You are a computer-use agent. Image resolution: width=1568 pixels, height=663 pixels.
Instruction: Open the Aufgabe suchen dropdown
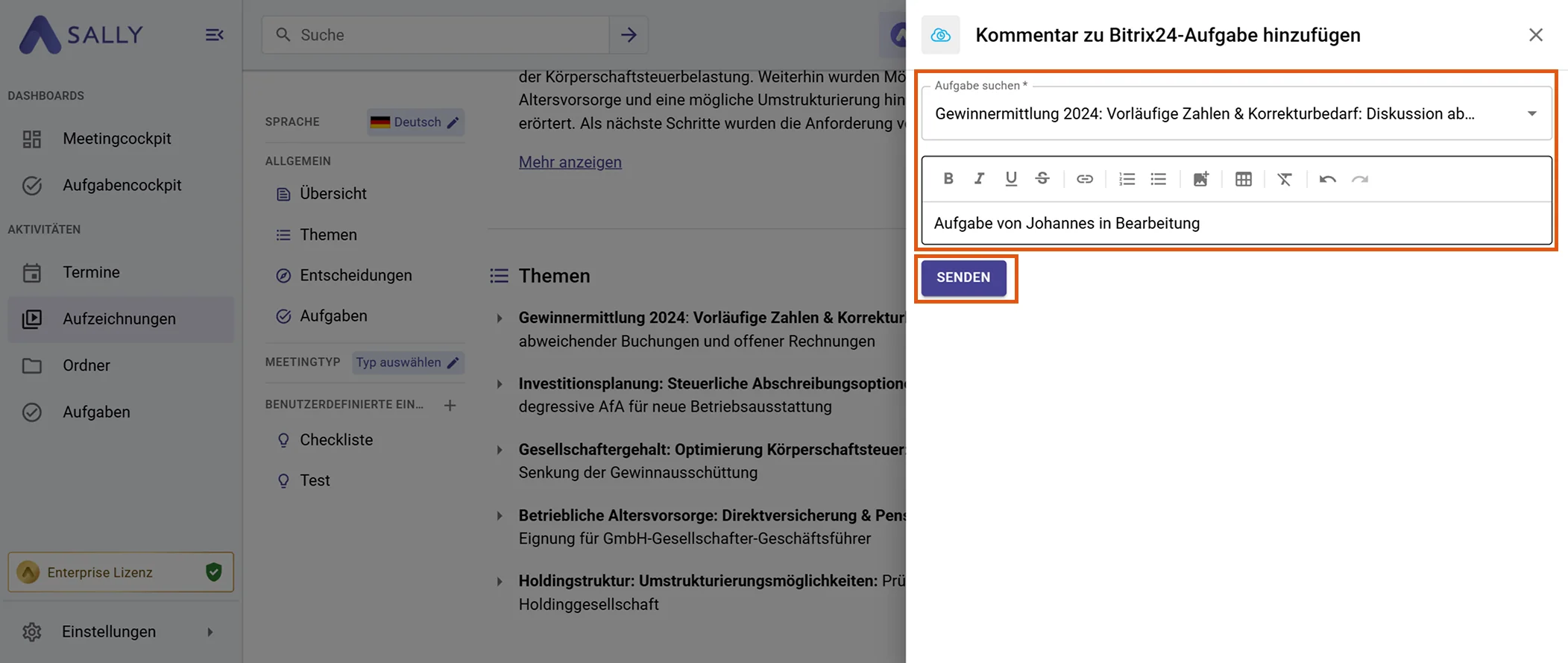(1531, 113)
